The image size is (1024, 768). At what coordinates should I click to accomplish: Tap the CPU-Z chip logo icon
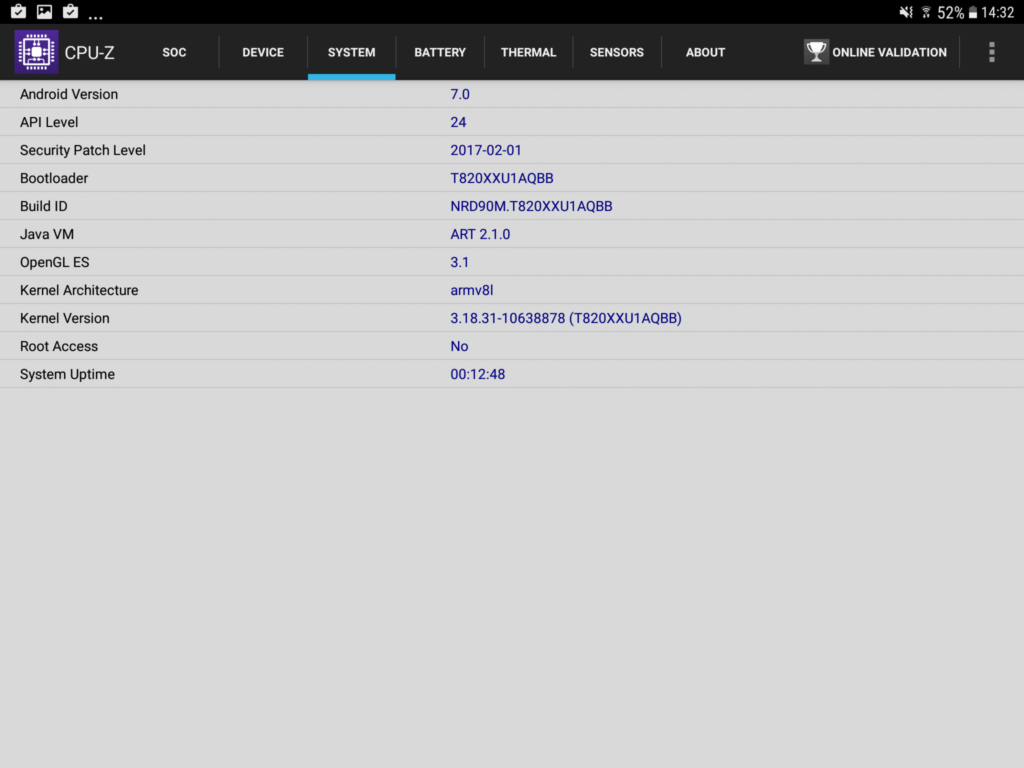37,52
